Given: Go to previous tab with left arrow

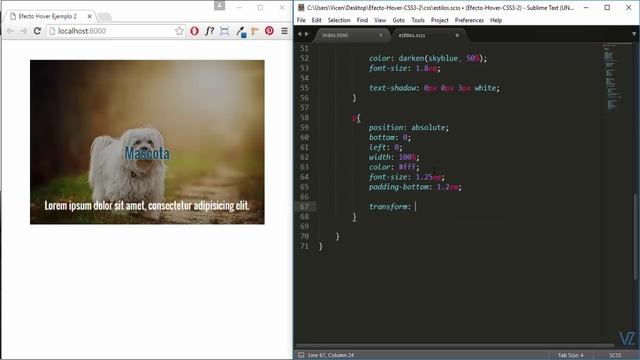Looking at the screenshot, I should click(299, 34).
